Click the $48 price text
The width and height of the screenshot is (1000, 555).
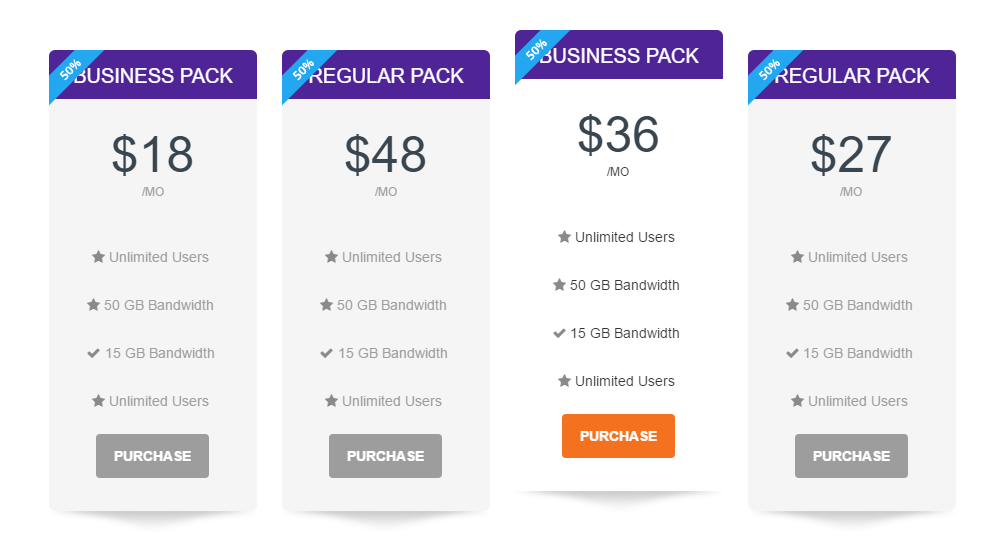385,155
